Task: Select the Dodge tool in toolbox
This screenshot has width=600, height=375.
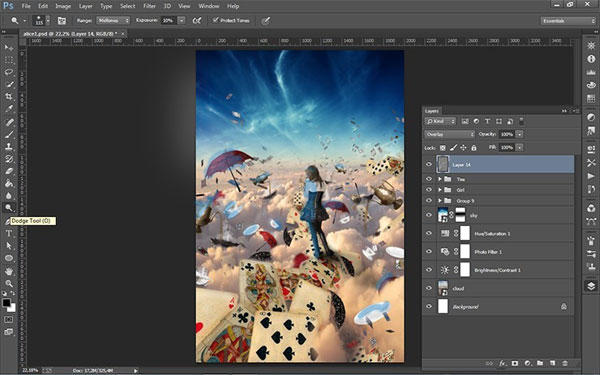Action: click(8, 208)
